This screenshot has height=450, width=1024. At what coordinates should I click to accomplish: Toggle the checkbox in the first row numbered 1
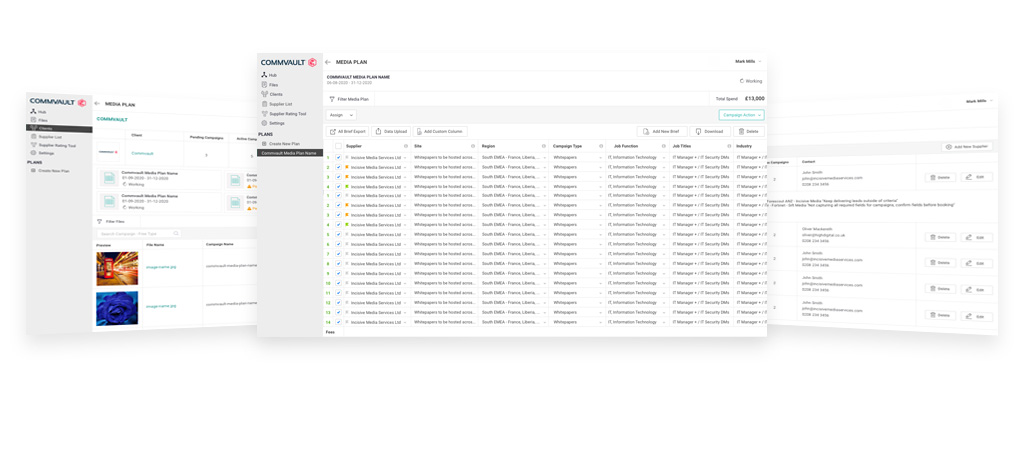coord(338,157)
